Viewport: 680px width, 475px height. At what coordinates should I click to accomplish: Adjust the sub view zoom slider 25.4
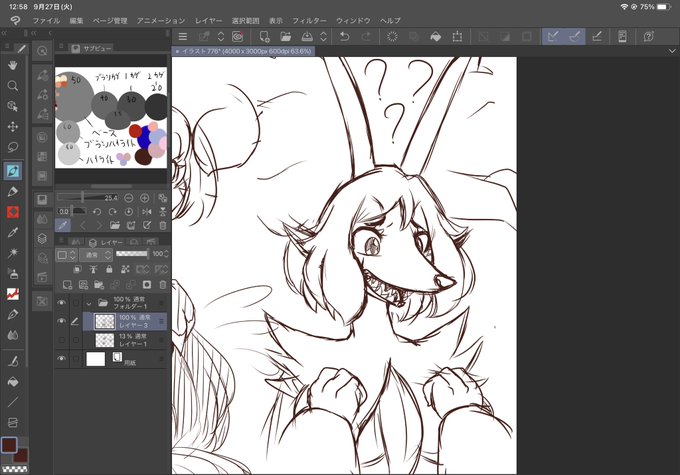[88, 198]
